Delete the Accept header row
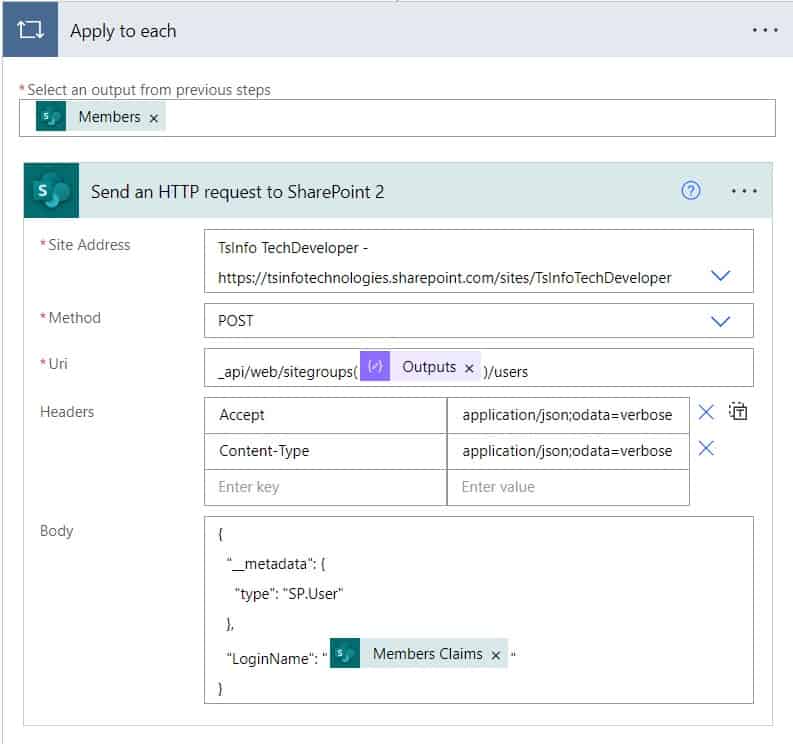 pyautogui.click(x=706, y=412)
